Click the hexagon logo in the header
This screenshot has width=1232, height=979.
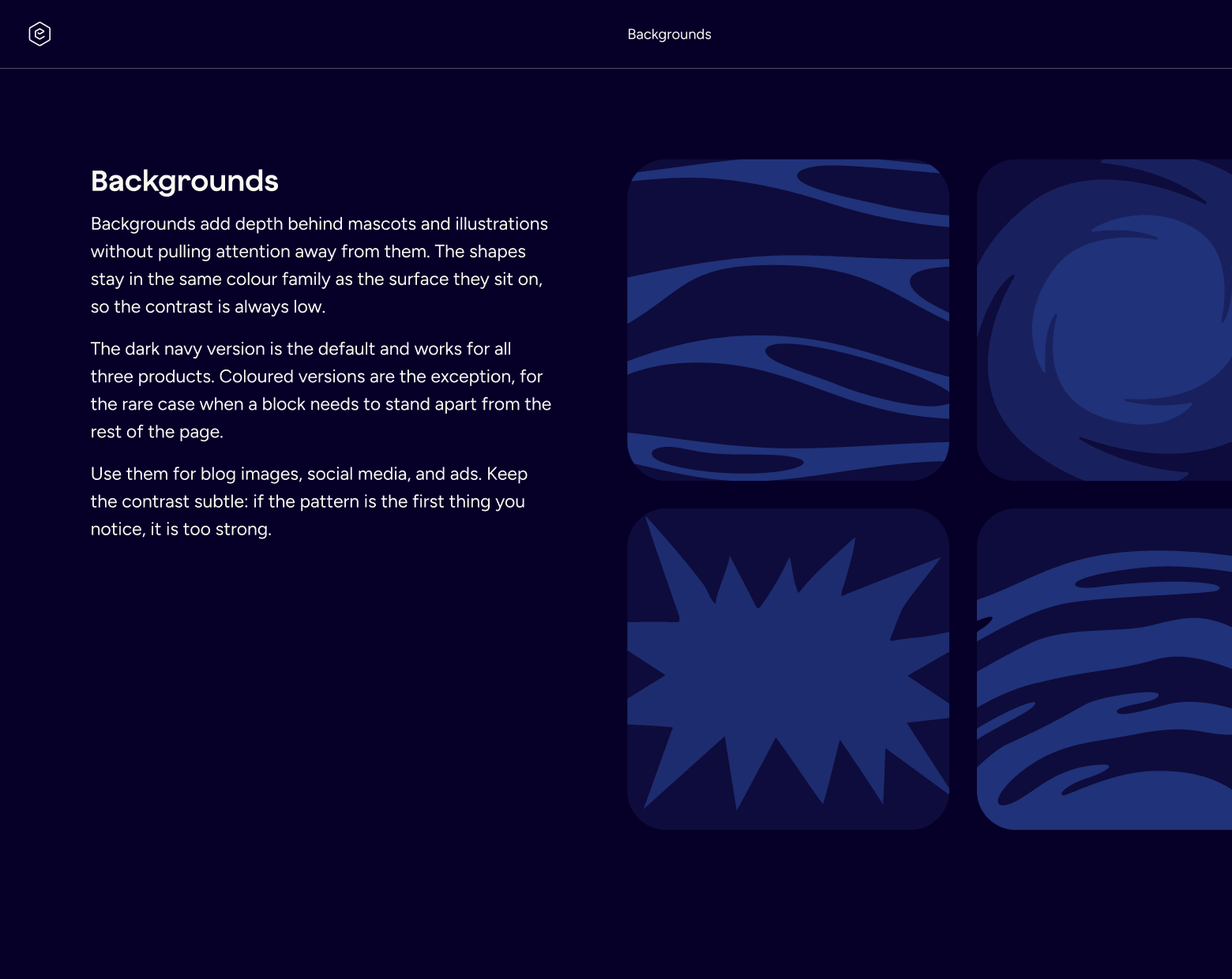[x=39, y=34]
